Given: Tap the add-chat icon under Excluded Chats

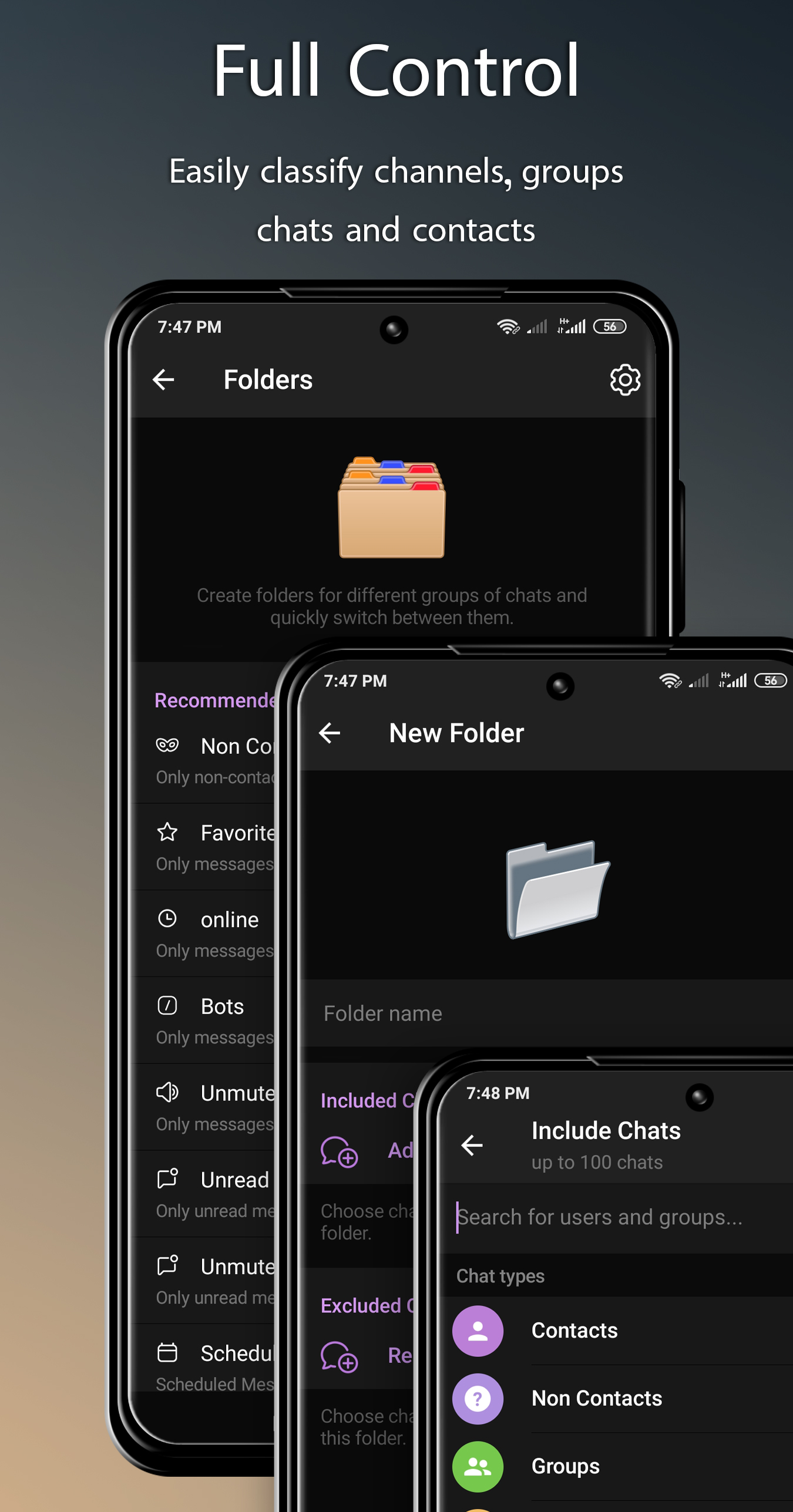Looking at the screenshot, I should pos(339,1356).
